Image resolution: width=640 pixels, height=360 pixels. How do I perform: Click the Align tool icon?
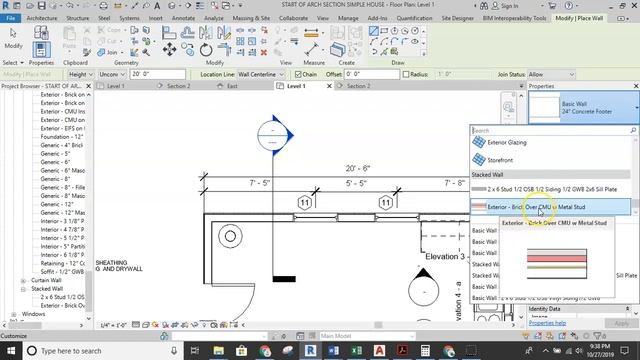(x=169, y=32)
